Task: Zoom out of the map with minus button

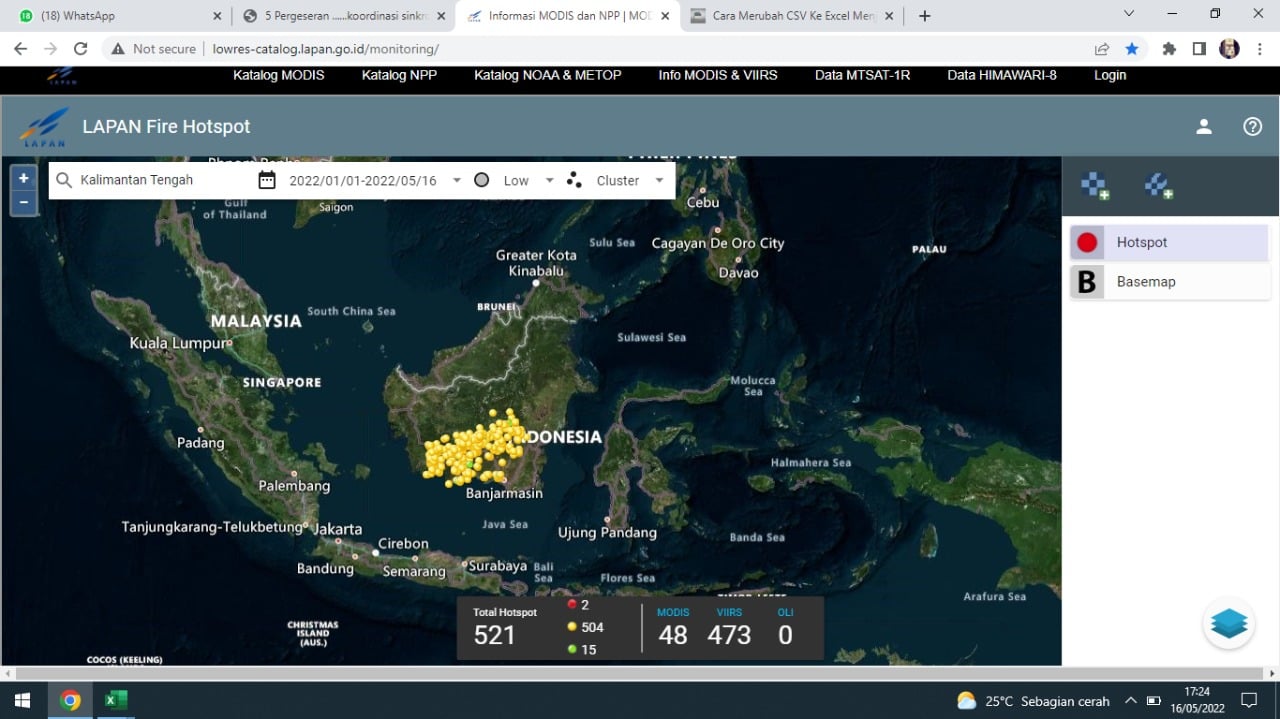Action: click(24, 203)
